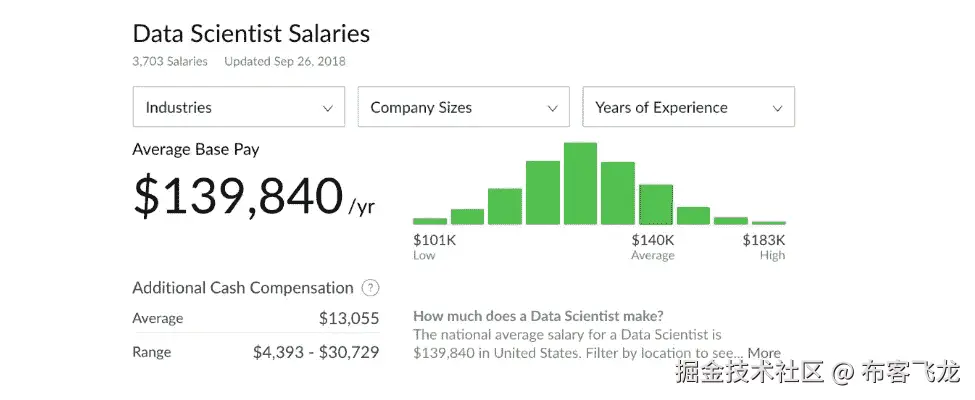Select the third histogram bar from the left
975x400 pixels.
(504, 206)
